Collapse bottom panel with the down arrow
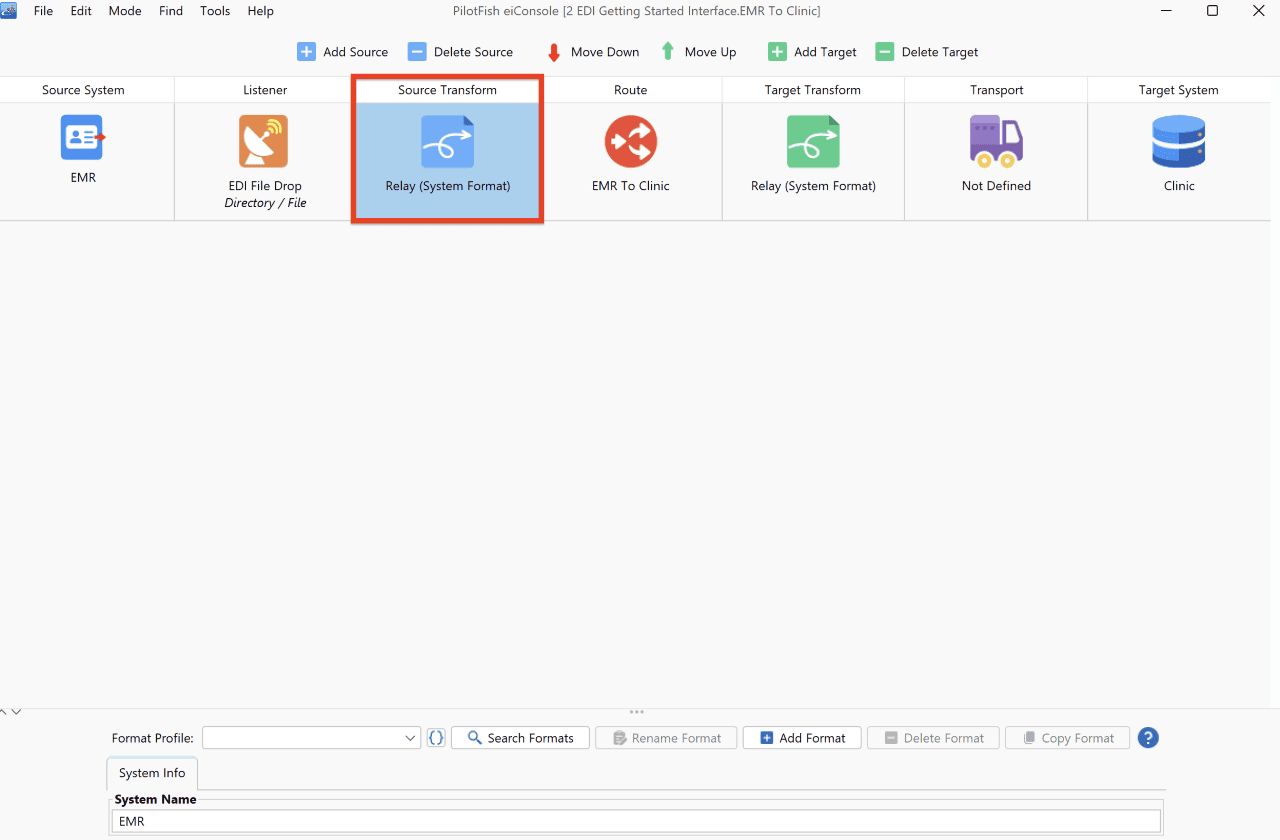Viewport: 1280px width, 840px height. coord(16,712)
